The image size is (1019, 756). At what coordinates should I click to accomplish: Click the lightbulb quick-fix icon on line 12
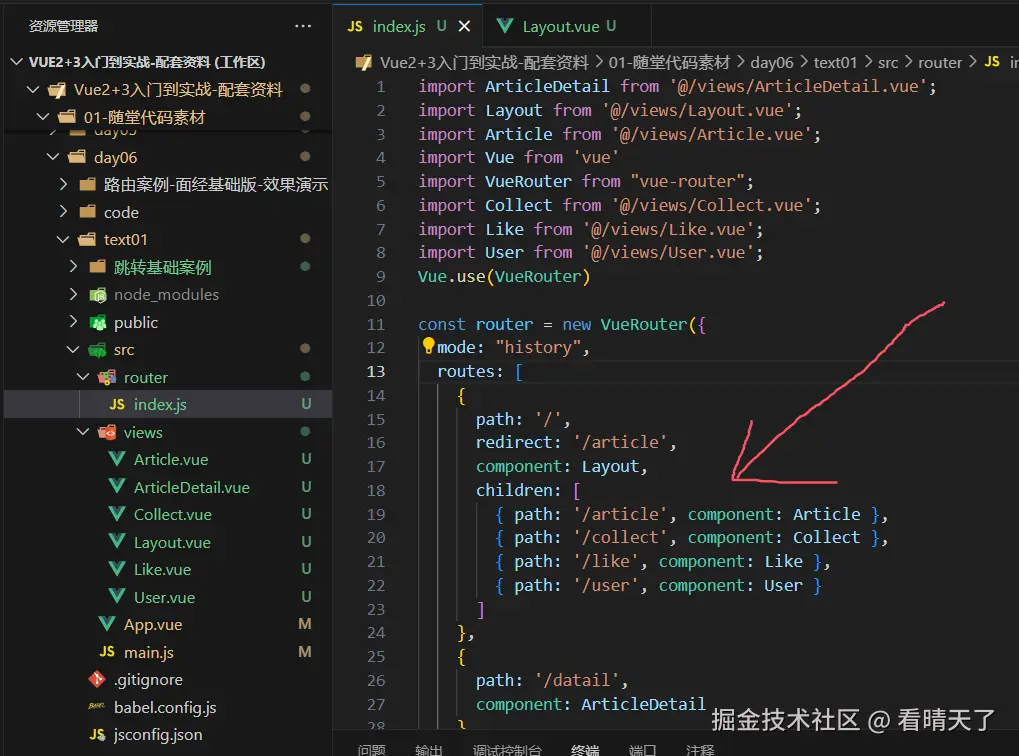pyautogui.click(x=428, y=346)
